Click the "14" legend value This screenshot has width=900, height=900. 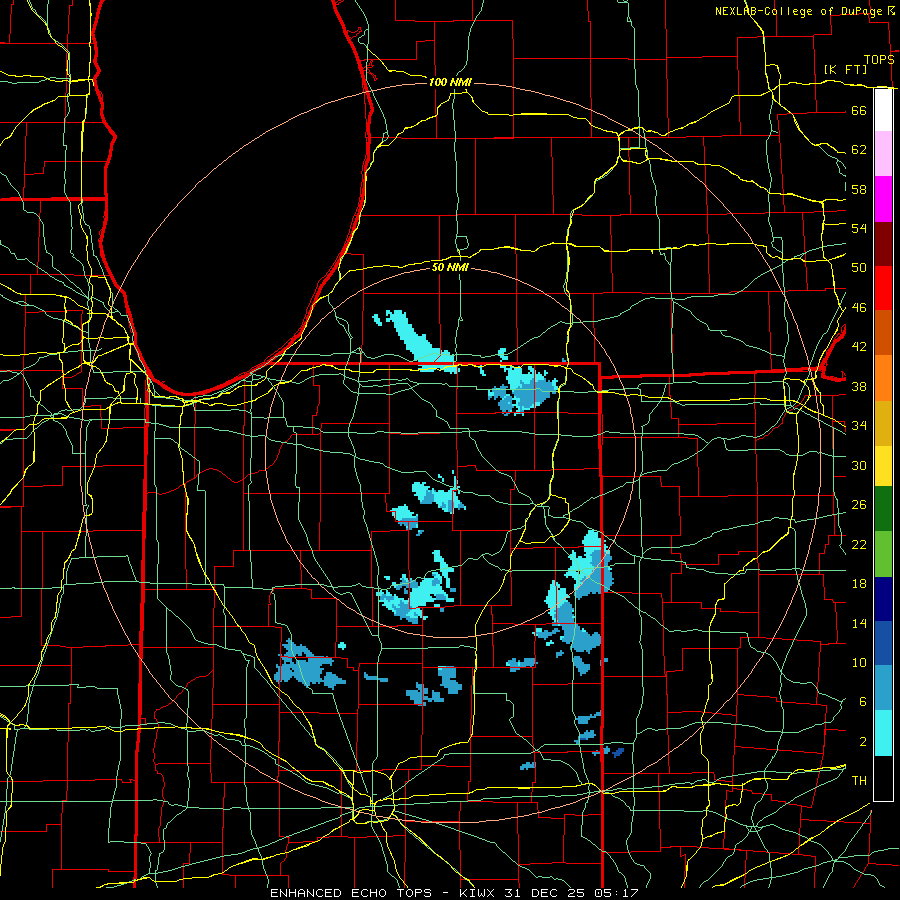coord(859,623)
